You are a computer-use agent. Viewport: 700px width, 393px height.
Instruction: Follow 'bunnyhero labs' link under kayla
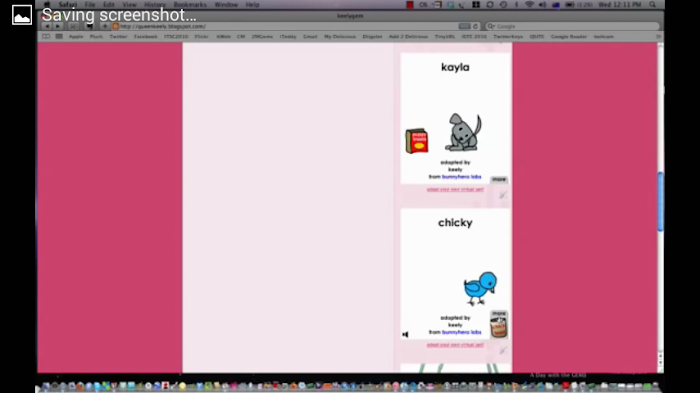462,177
